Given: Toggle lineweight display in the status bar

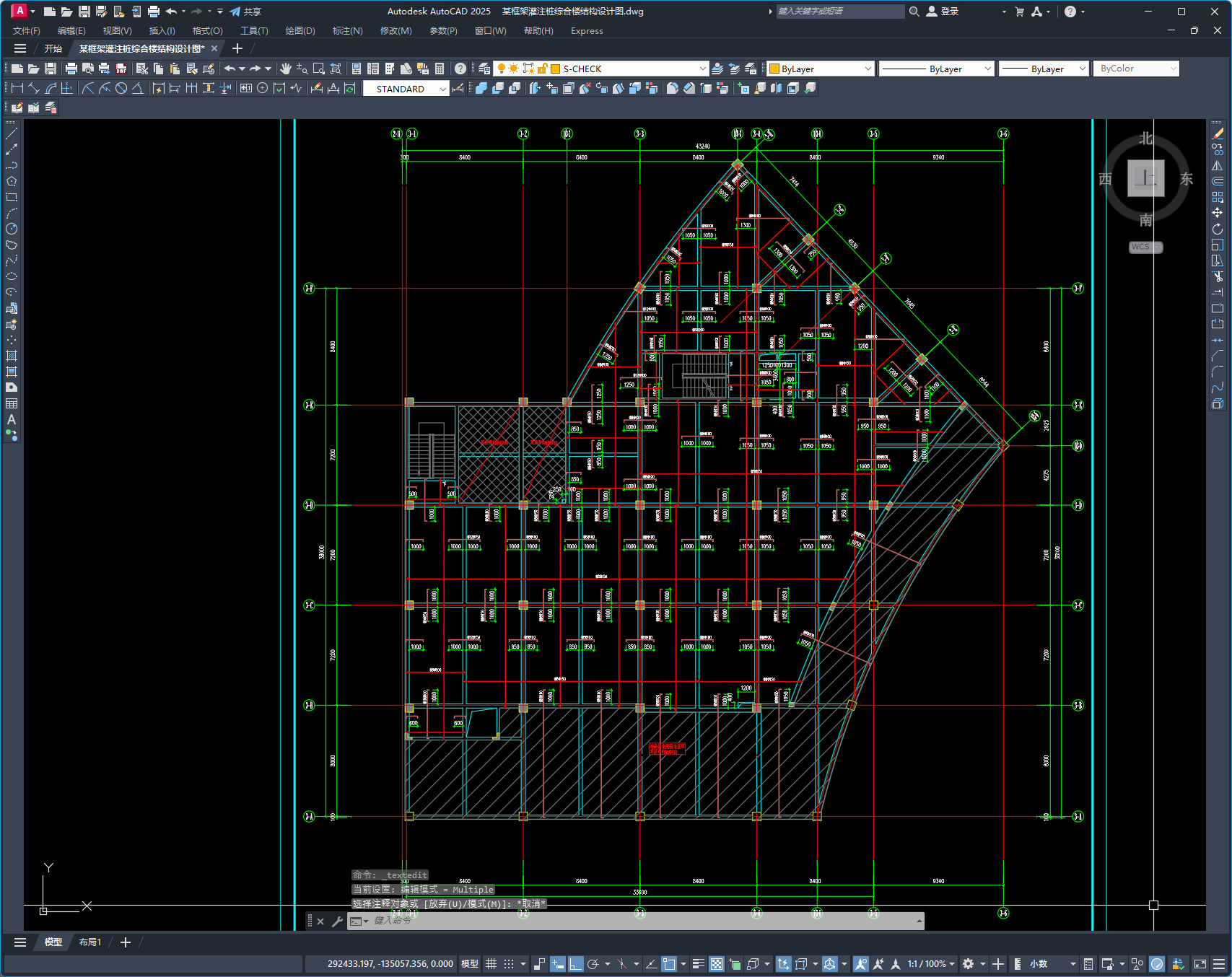Looking at the screenshot, I should point(698,964).
